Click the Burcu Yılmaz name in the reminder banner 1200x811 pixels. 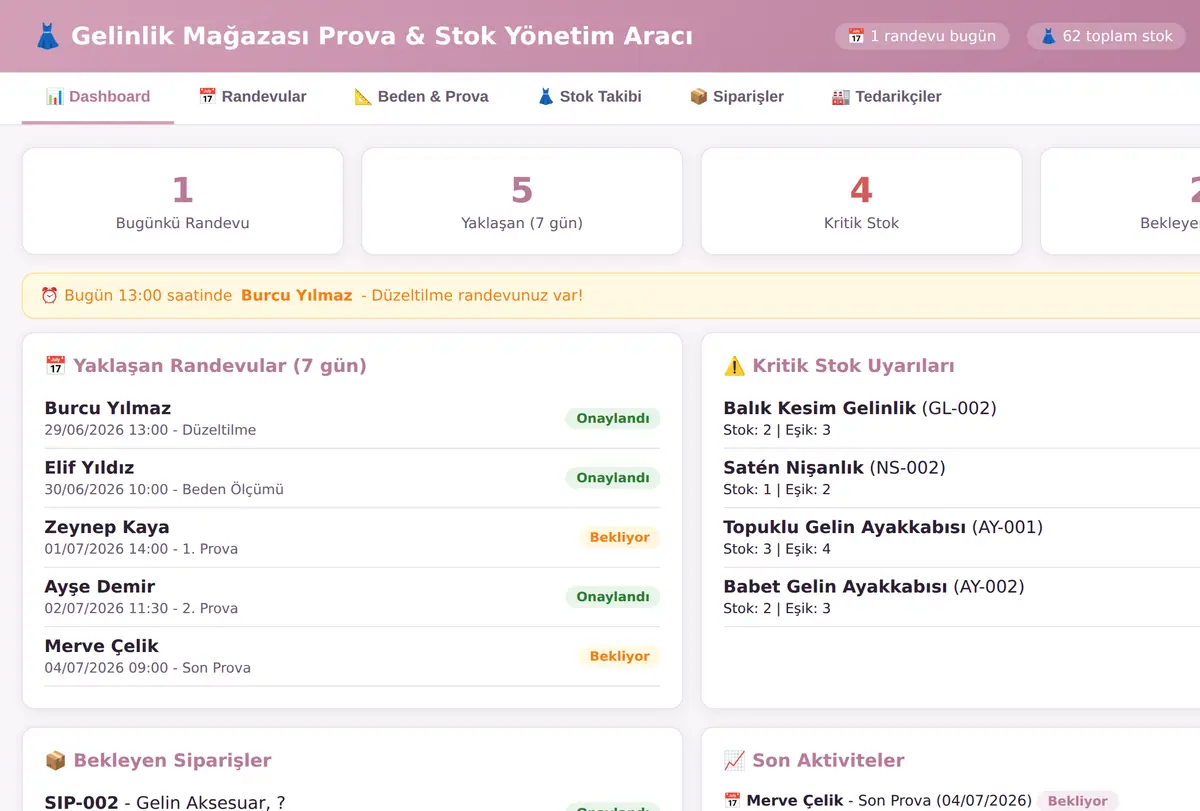click(297, 295)
